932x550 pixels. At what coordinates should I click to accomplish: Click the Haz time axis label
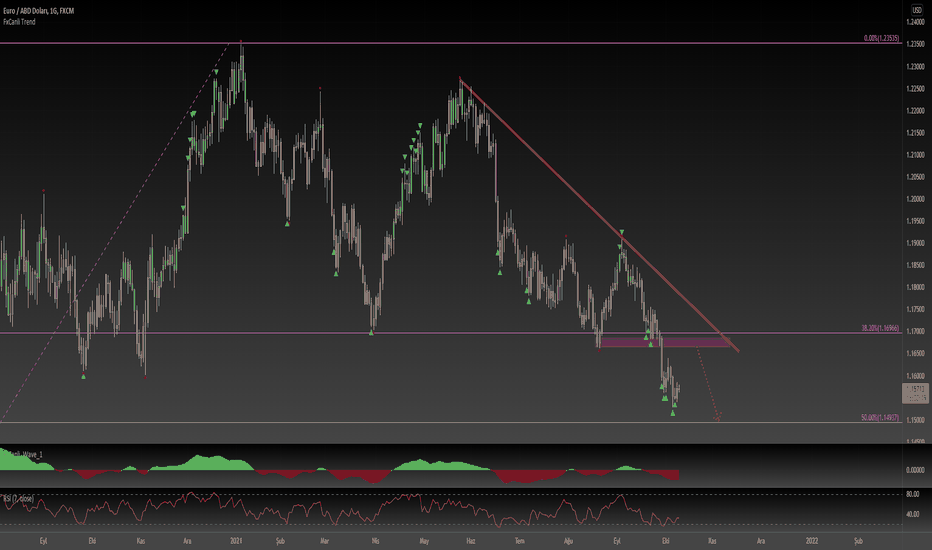pos(471,541)
